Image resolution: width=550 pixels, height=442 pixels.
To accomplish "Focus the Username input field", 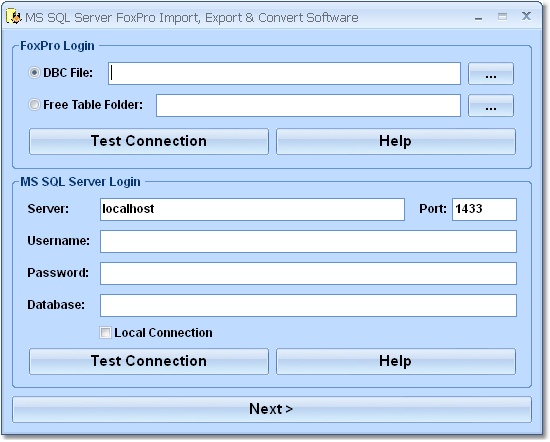I will tap(308, 241).
